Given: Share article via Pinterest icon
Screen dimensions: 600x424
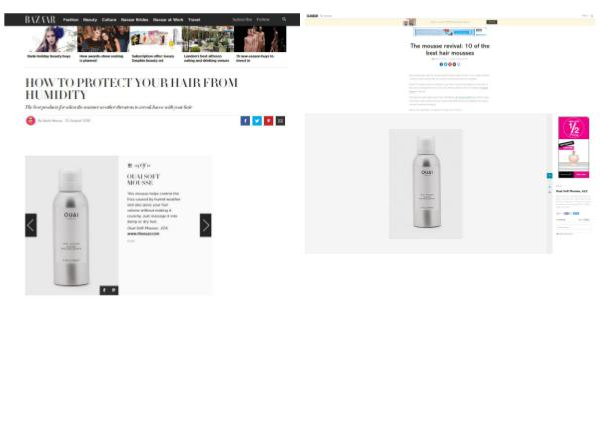Looking at the screenshot, I should 269,121.
